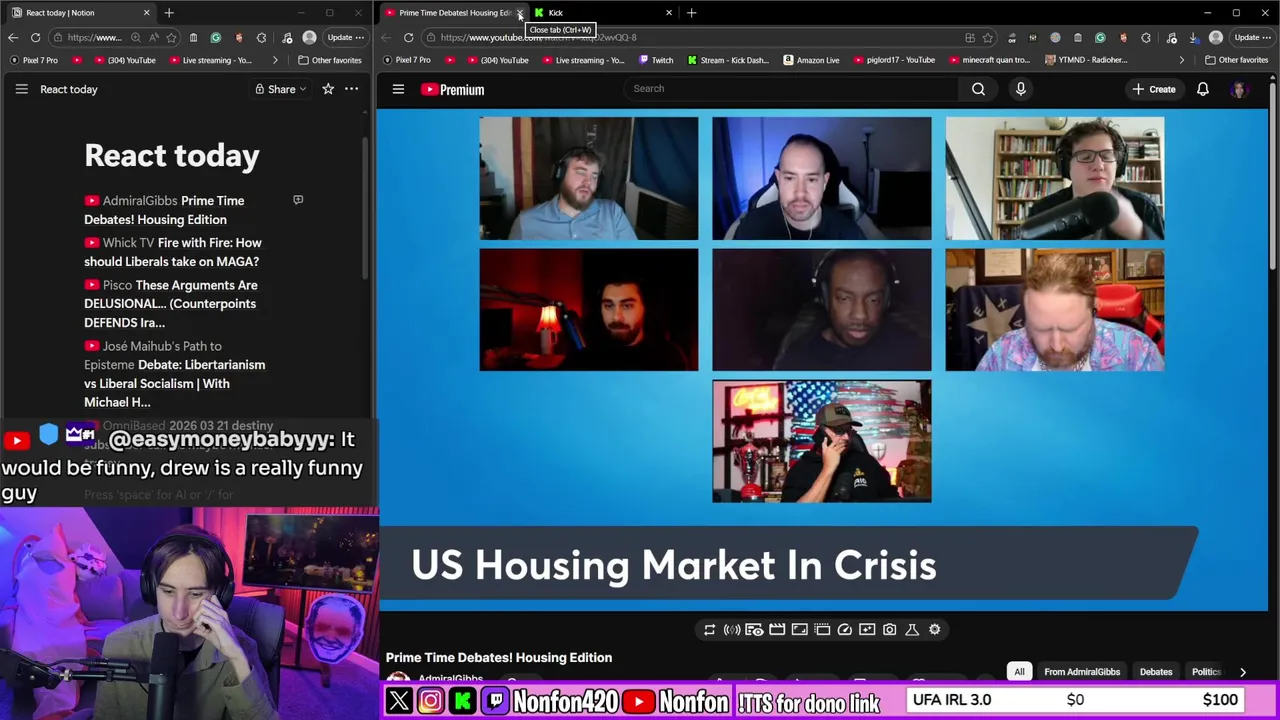1280x720 pixels.
Task: Open Pisco These Arguments Are DELUSIONAL link
Action: point(170,304)
